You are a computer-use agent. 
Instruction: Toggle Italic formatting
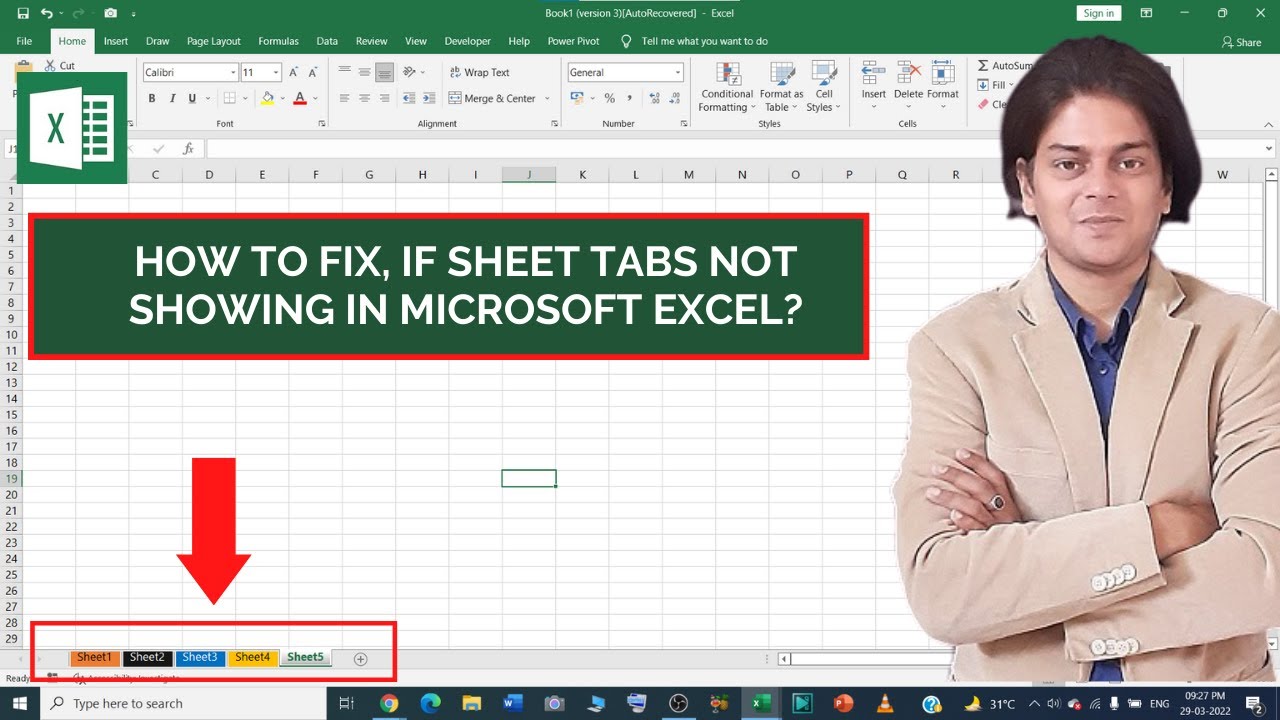(172, 98)
